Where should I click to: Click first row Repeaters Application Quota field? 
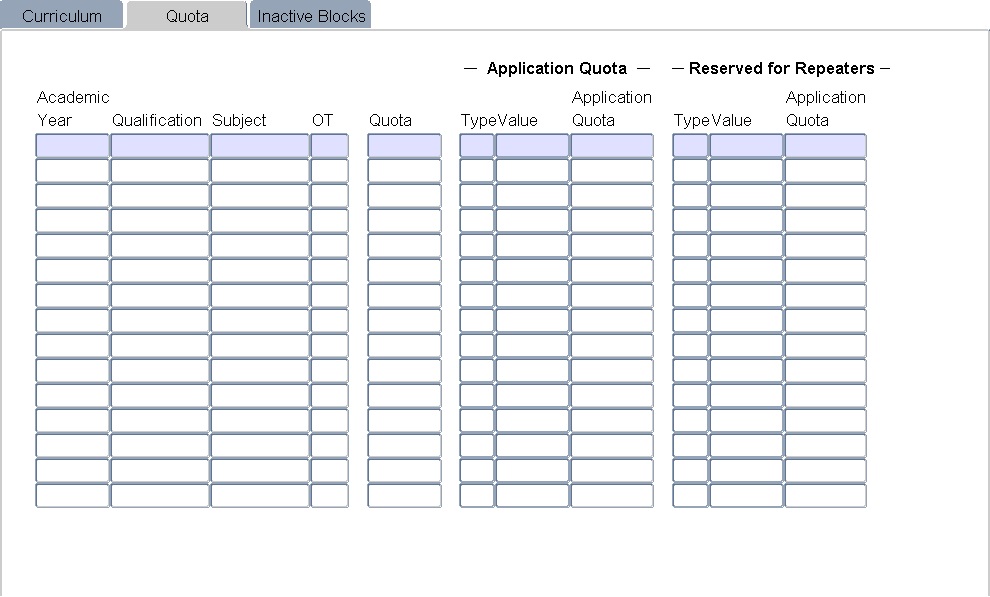(x=825, y=146)
